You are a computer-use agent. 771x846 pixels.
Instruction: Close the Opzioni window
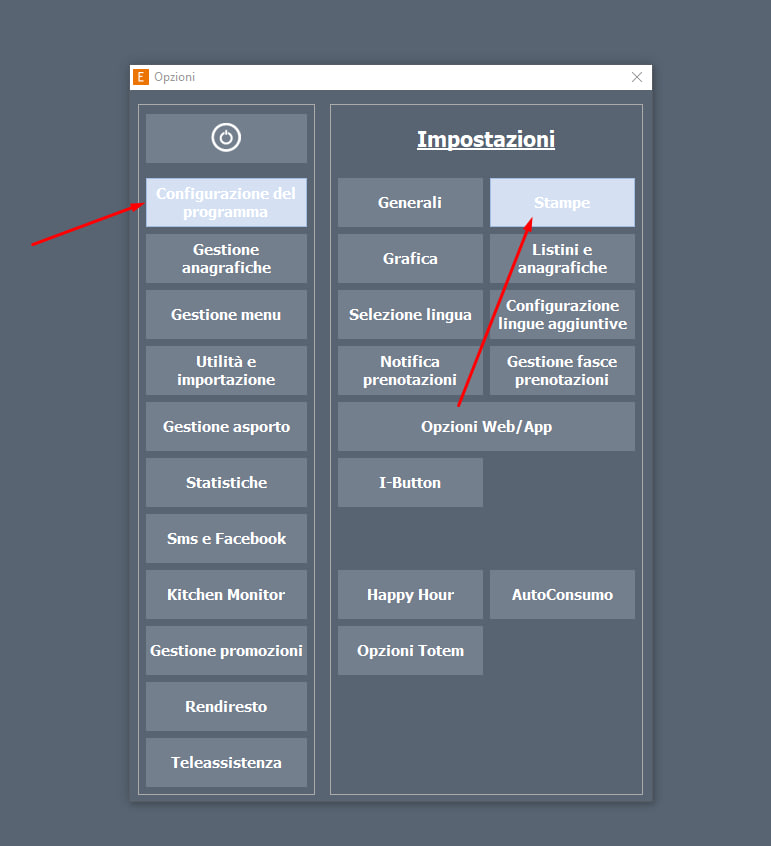(637, 77)
